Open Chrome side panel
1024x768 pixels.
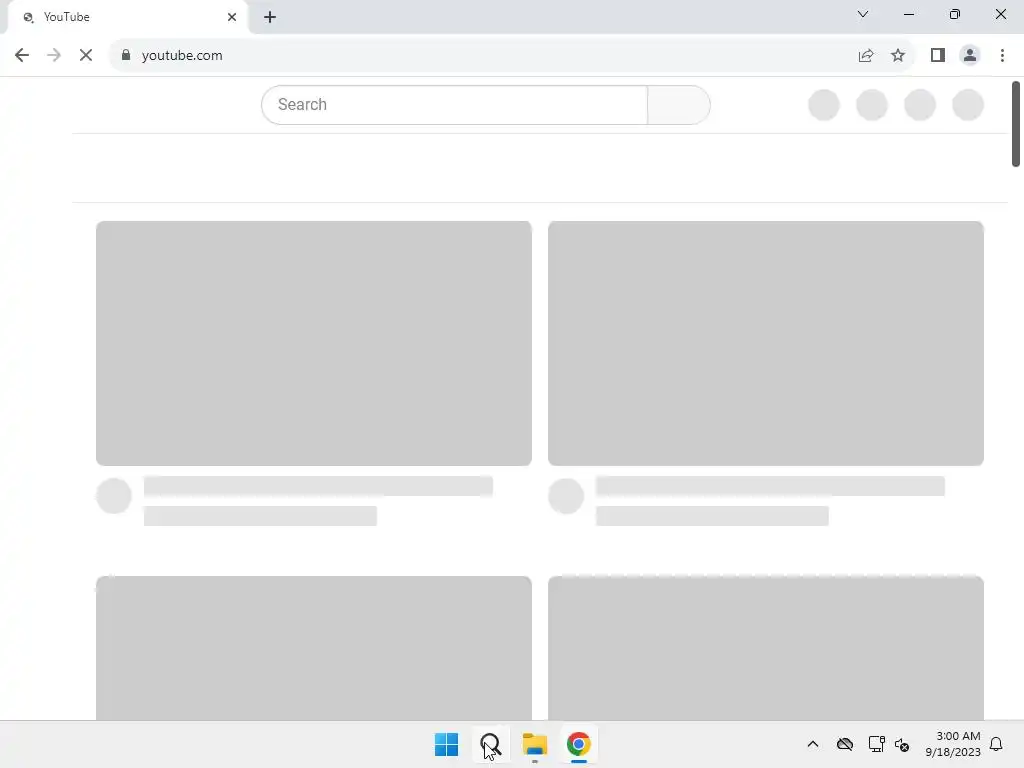938,56
